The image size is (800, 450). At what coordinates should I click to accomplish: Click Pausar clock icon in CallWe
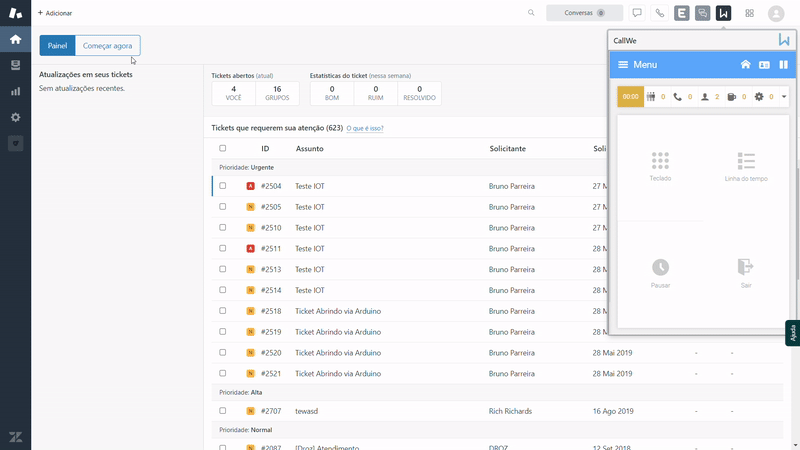click(x=660, y=273)
